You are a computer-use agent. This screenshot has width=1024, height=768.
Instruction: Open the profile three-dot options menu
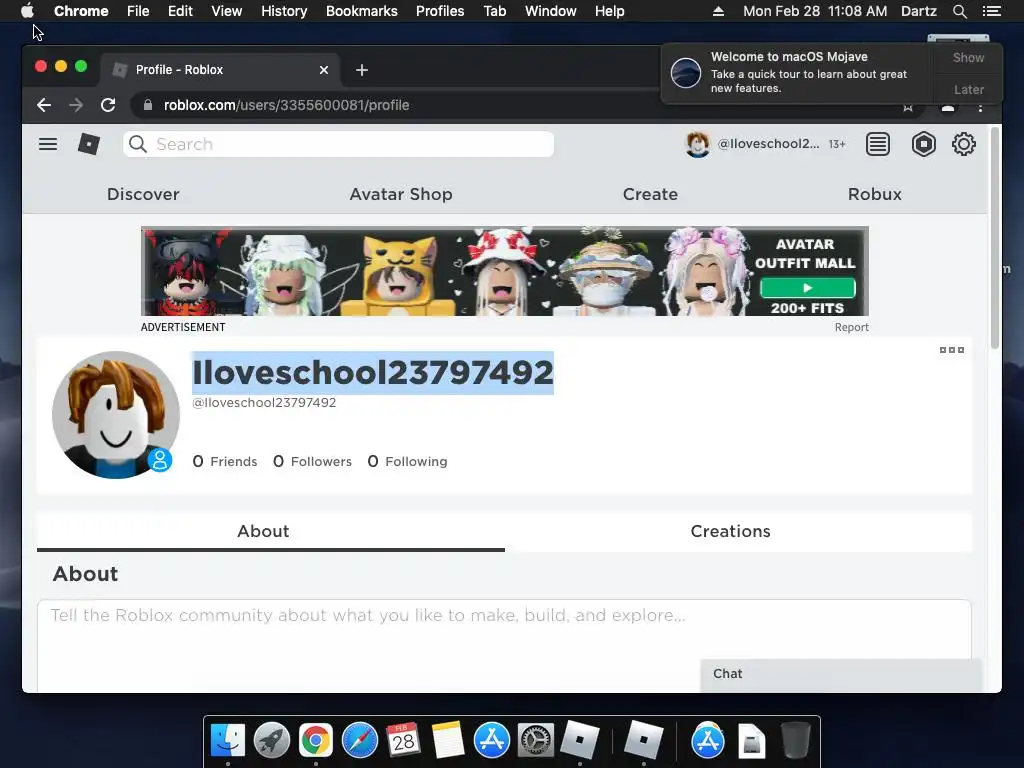952,350
